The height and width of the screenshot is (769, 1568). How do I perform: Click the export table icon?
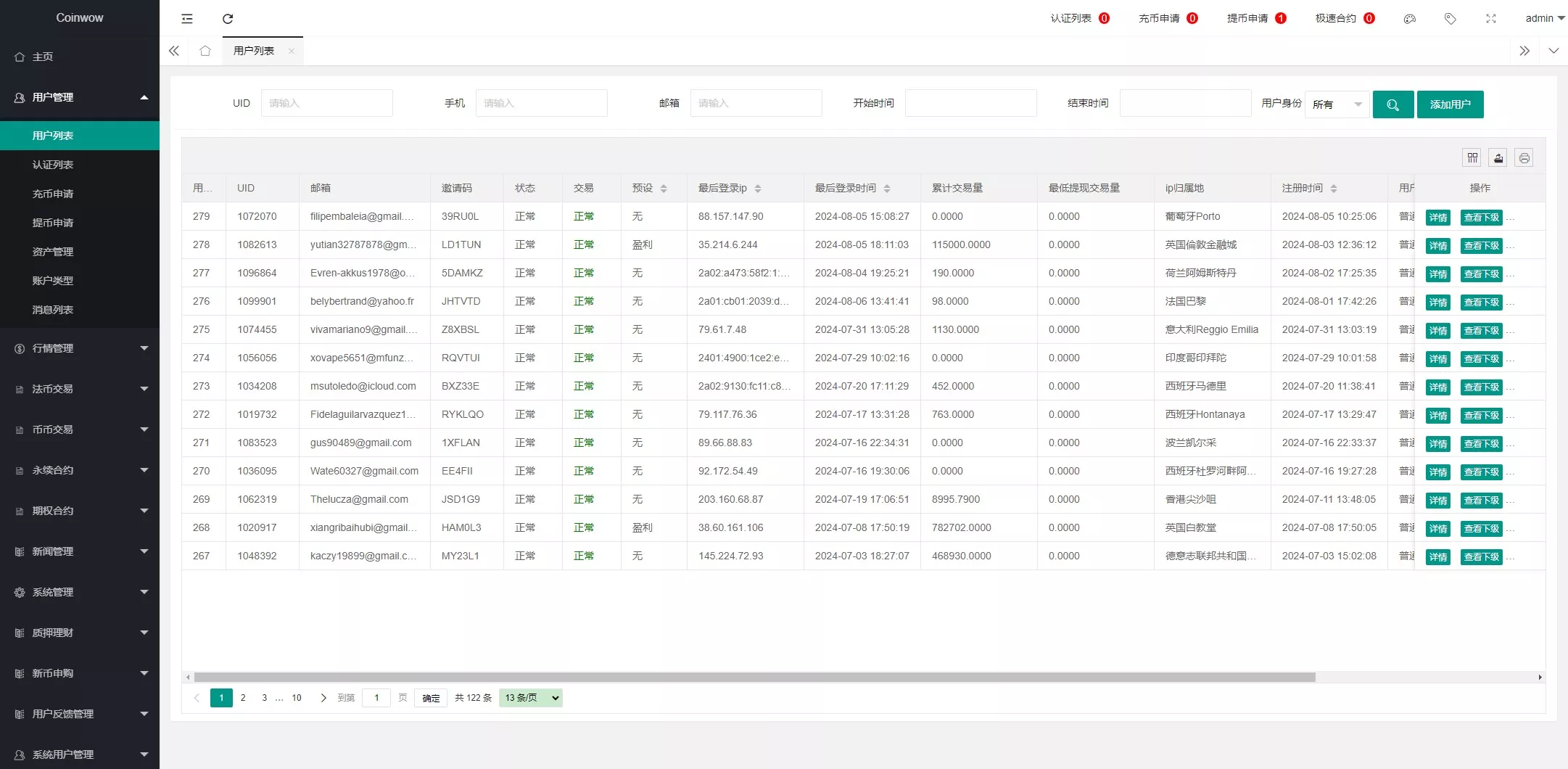1498,158
